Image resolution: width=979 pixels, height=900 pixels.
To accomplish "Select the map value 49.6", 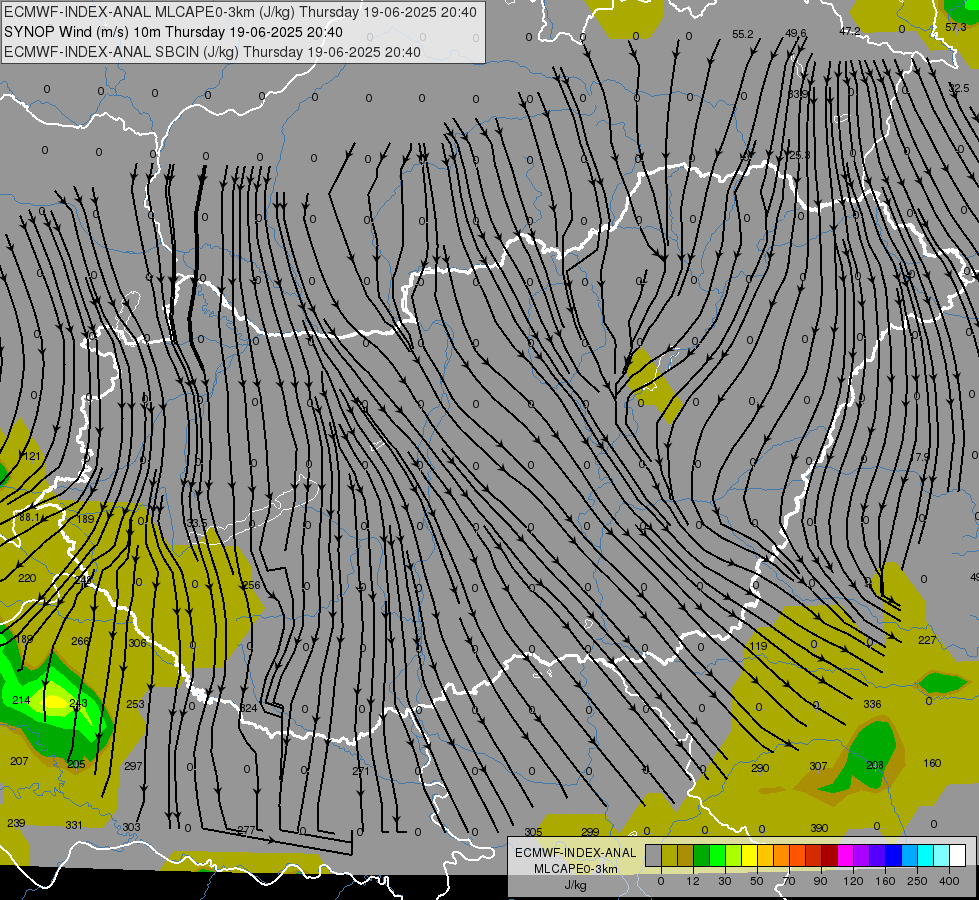I will point(796,33).
